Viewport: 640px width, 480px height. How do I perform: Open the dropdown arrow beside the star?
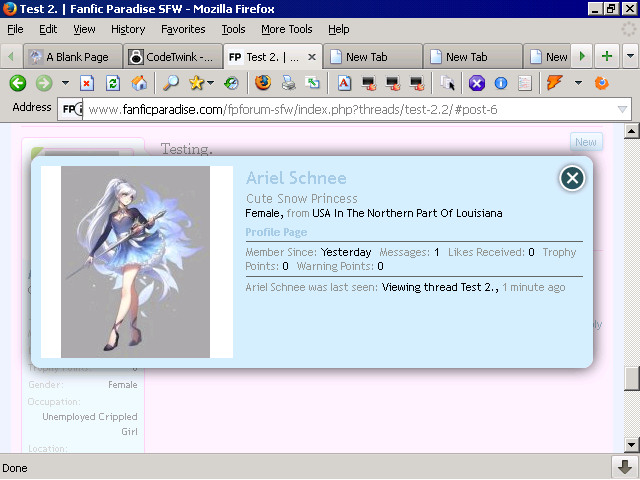point(211,83)
